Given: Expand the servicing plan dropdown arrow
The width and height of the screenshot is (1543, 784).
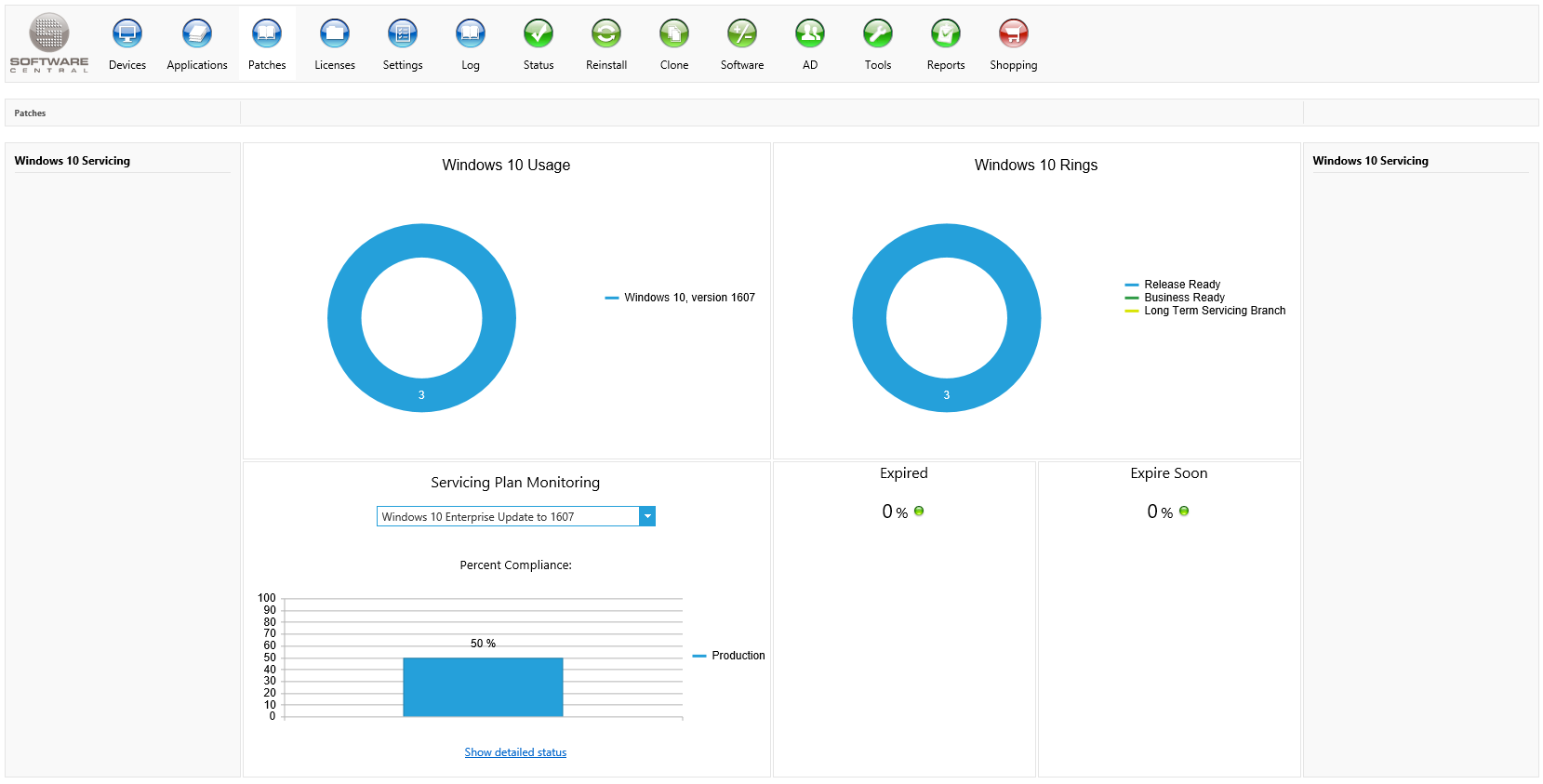Looking at the screenshot, I should 647,516.
